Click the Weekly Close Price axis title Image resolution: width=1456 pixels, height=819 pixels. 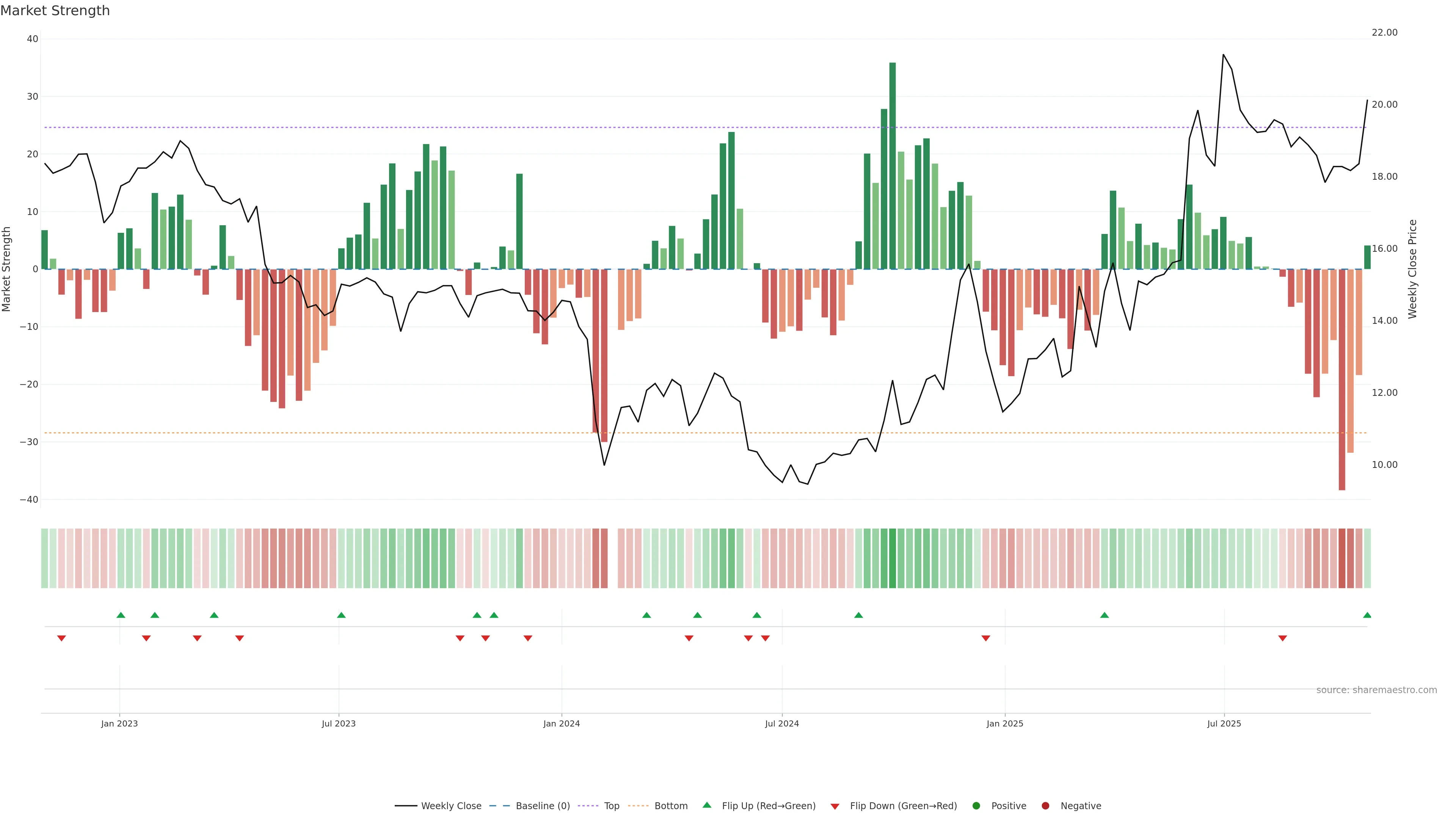pyautogui.click(x=1412, y=269)
